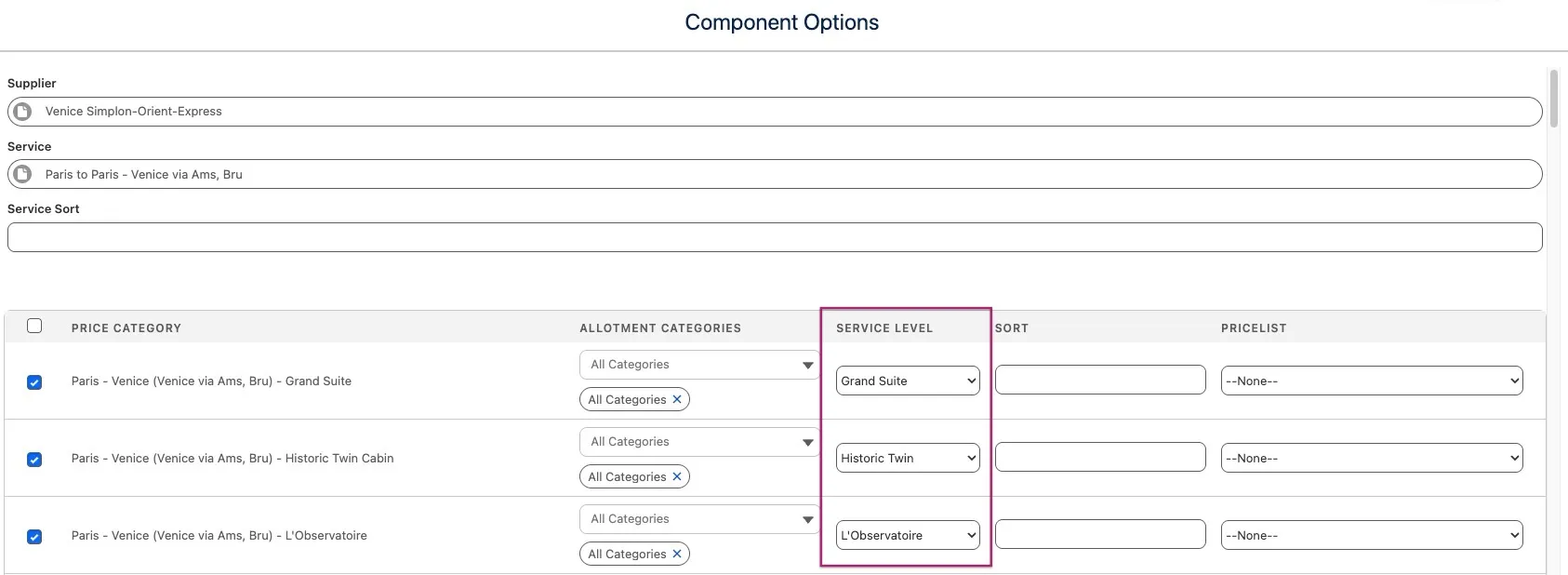The height and width of the screenshot is (575, 1568).
Task: Click the Service Sort input field
Action: pyautogui.click(x=774, y=237)
